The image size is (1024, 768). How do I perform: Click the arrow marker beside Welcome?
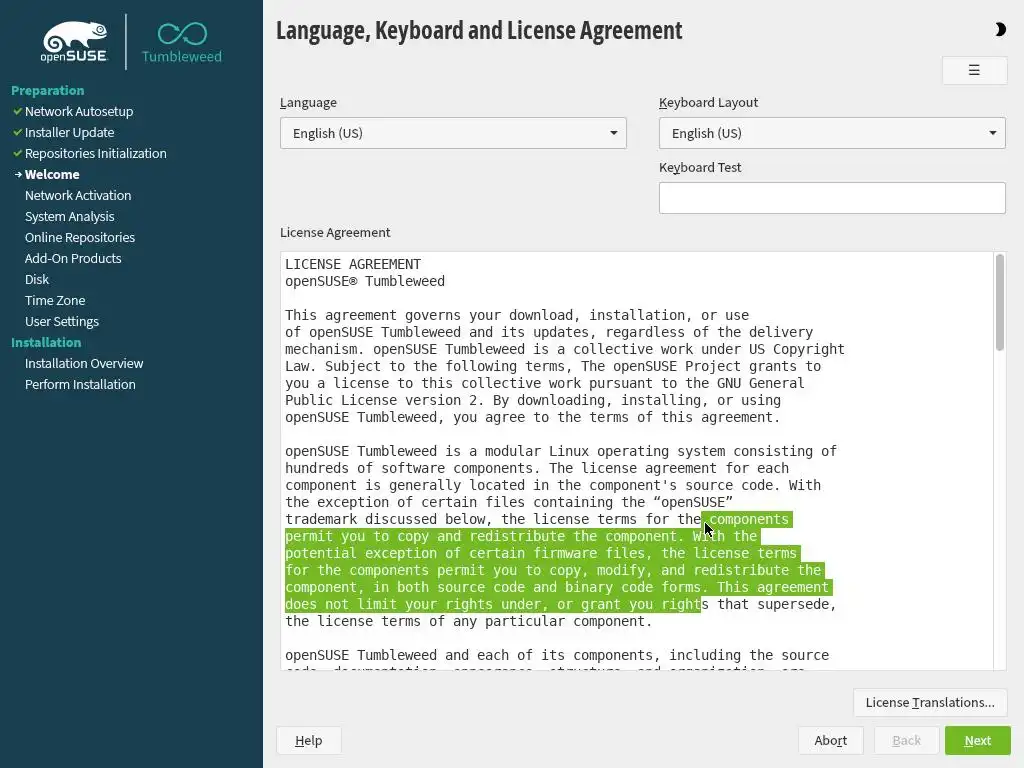pyautogui.click(x=18, y=174)
